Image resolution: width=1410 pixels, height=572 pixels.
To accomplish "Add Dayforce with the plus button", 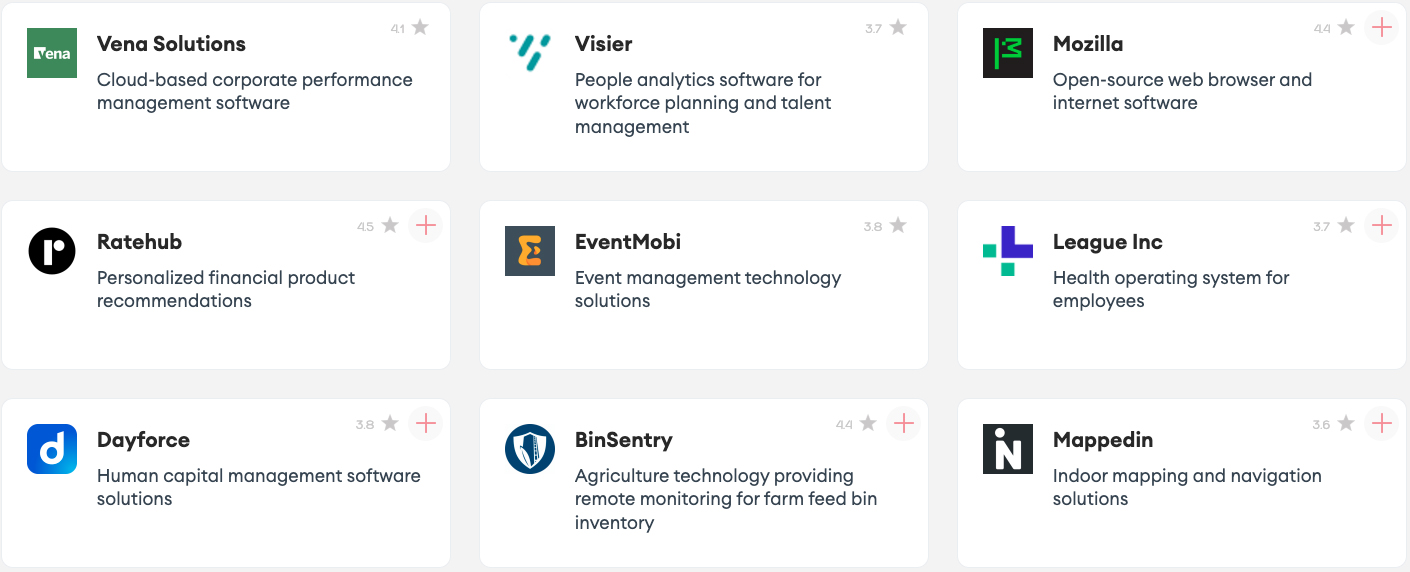I will point(425,424).
